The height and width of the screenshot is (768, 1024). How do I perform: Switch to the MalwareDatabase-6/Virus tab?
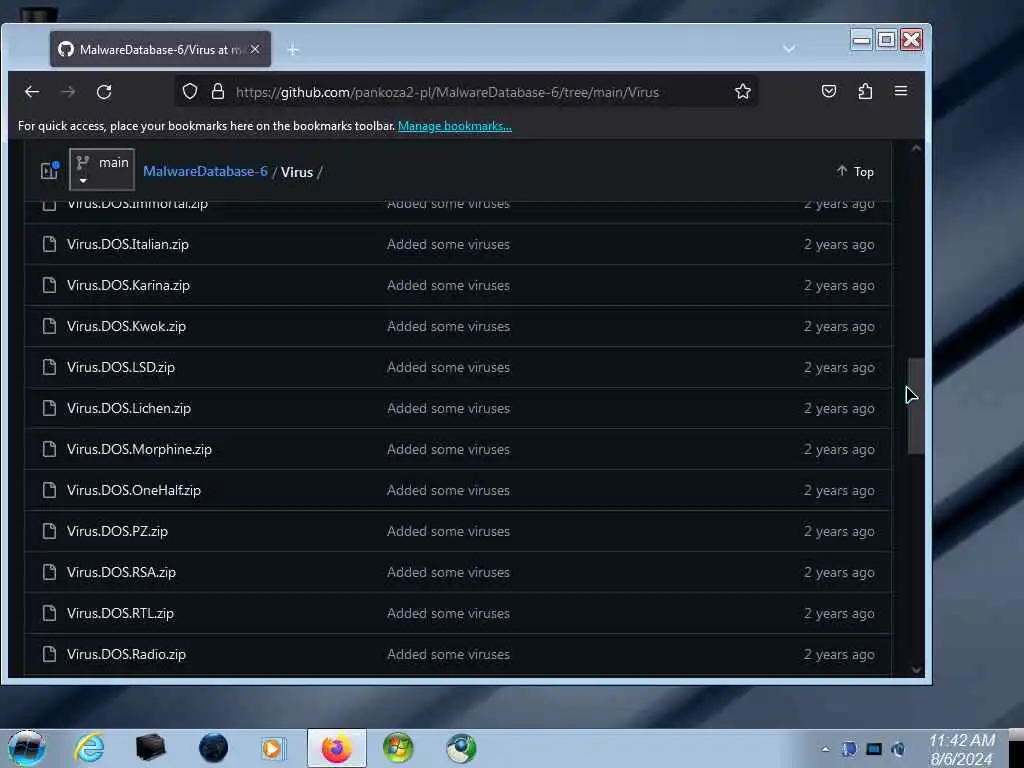tap(160, 49)
